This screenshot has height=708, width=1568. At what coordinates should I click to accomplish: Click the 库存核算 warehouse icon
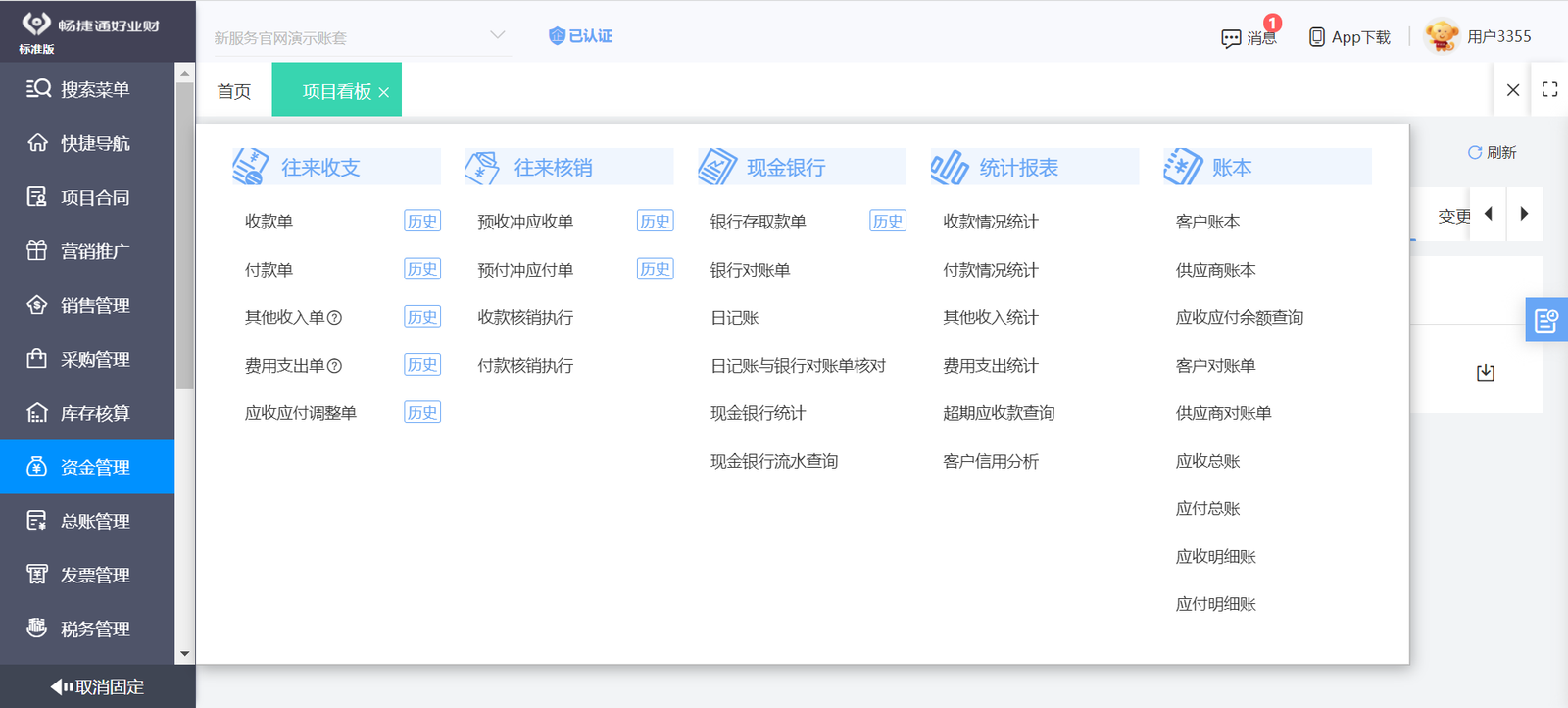coord(37,413)
